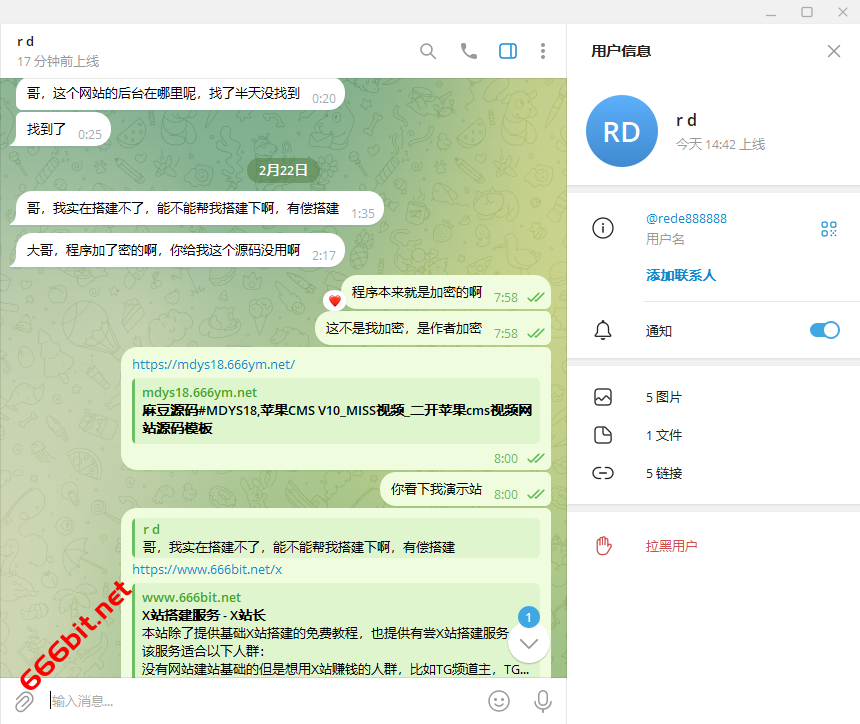Toggle the side panel icon
The width and height of the screenshot is (860, 724).
[x=508, y=51]
